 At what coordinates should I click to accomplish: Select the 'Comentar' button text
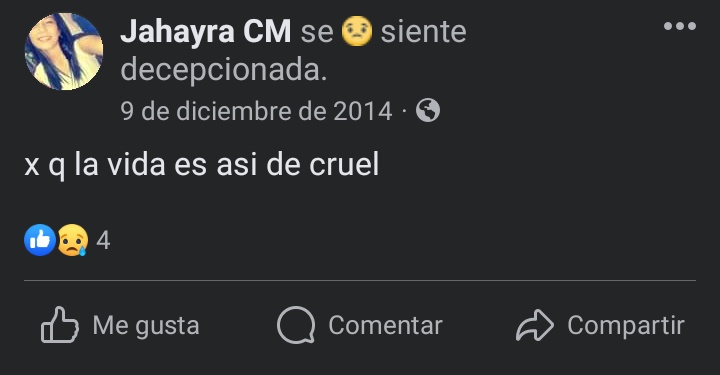(x=385, y=325)
